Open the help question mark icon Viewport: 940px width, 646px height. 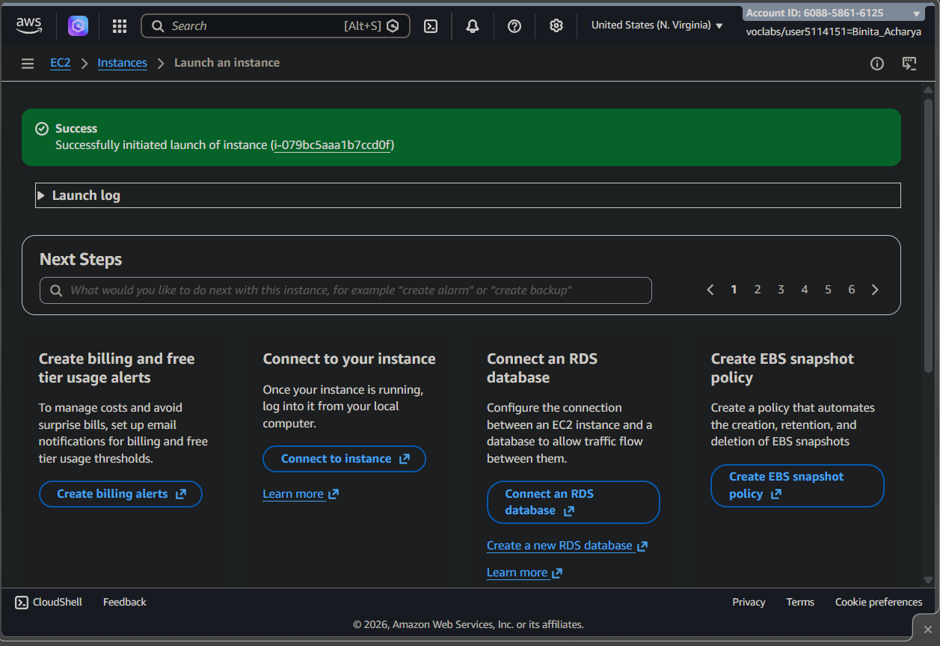[x=514, y=26]
